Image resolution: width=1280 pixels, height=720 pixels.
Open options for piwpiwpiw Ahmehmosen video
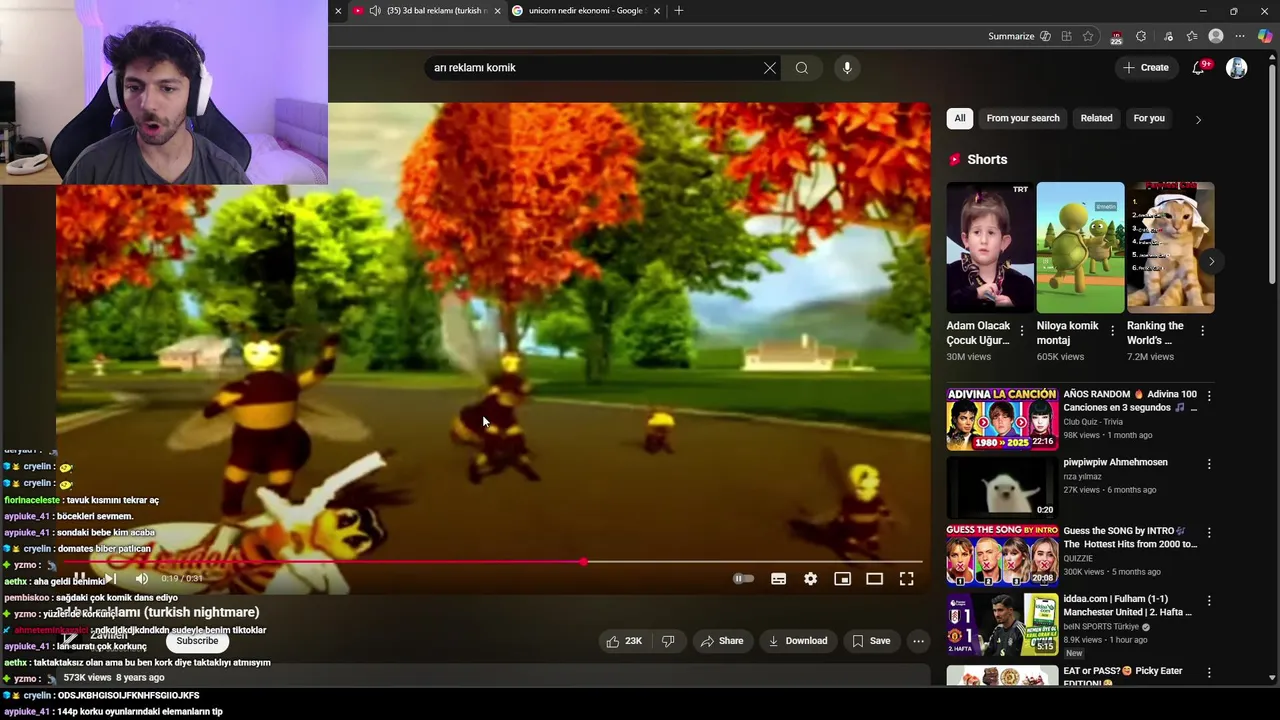tap(1209, 464)
